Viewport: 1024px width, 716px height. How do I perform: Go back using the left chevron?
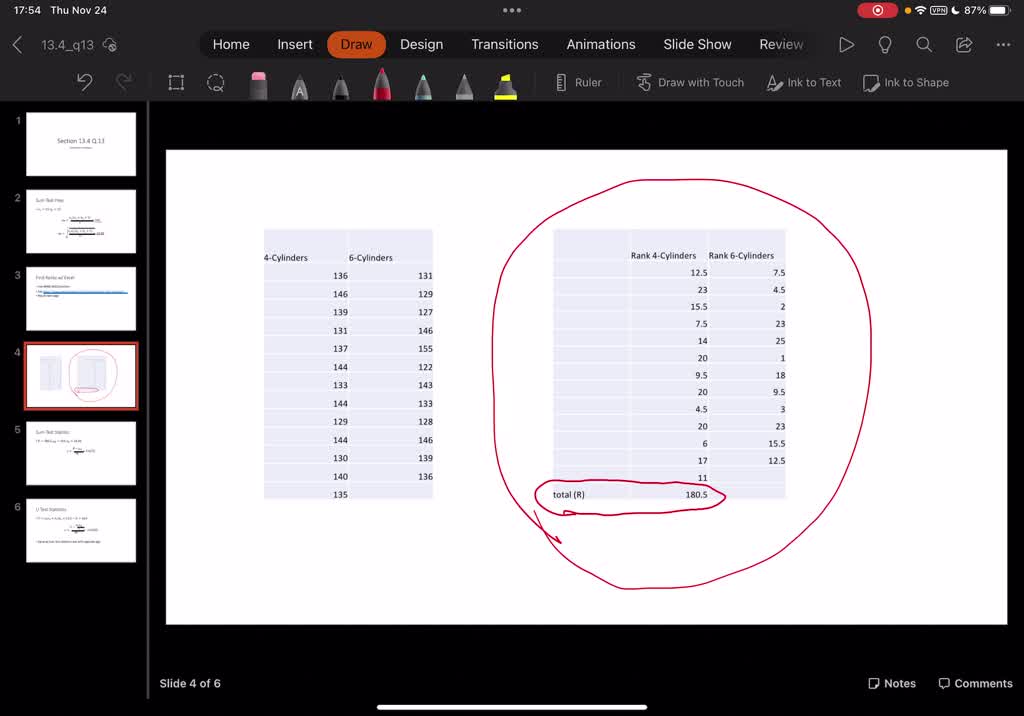click(x=18, y=44)
